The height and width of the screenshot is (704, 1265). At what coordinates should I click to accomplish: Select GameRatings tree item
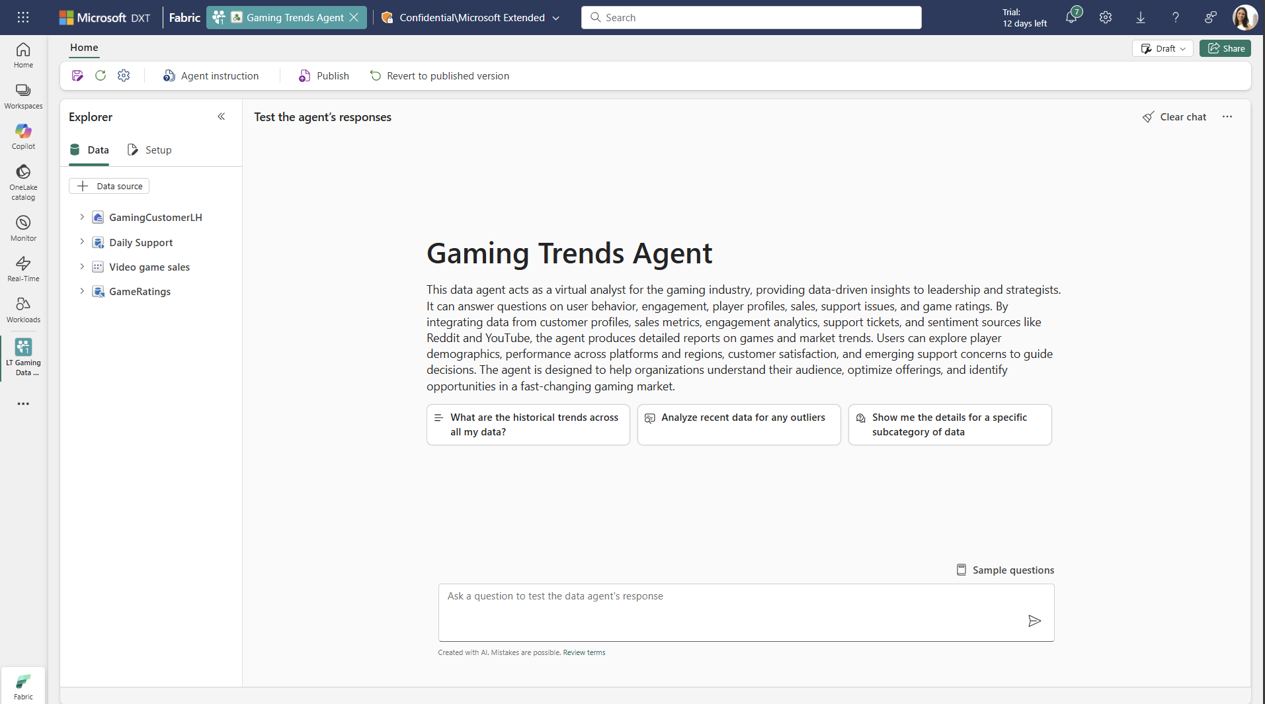point(140,291)
